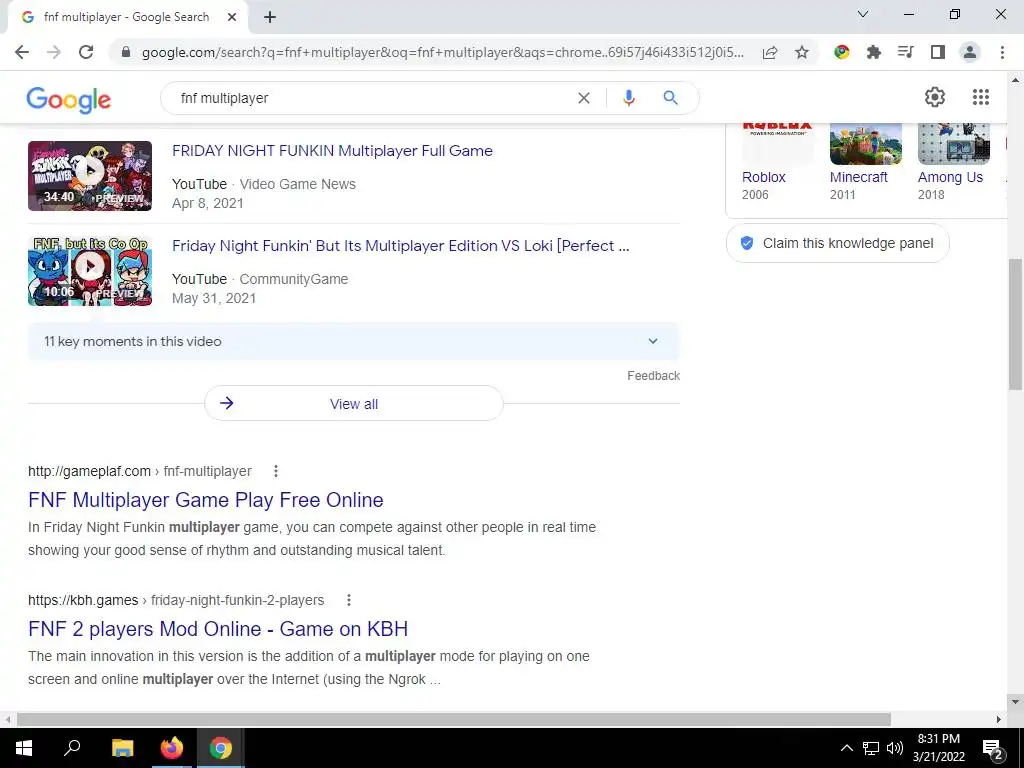The image size is (1024, 768).
Task: Open the Chrome profile avatar
Action: click(x=970, y=52)
